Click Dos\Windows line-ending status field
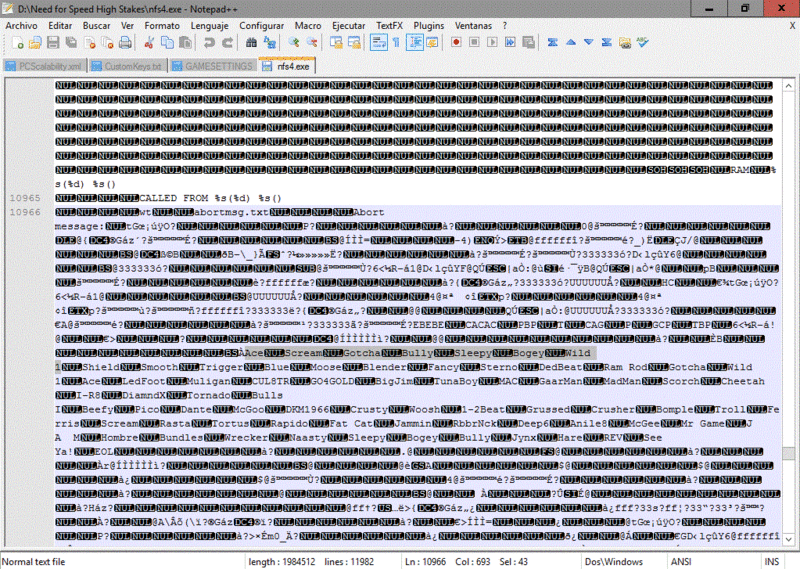800x569 pixels. (x=614, y=561)
